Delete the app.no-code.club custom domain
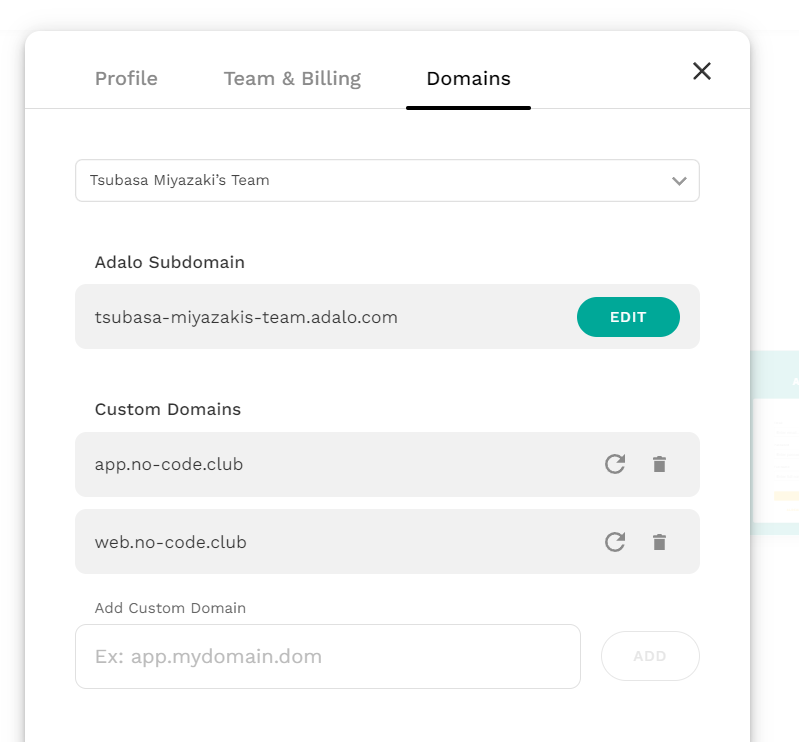799x742 pixels. (659, 464)
